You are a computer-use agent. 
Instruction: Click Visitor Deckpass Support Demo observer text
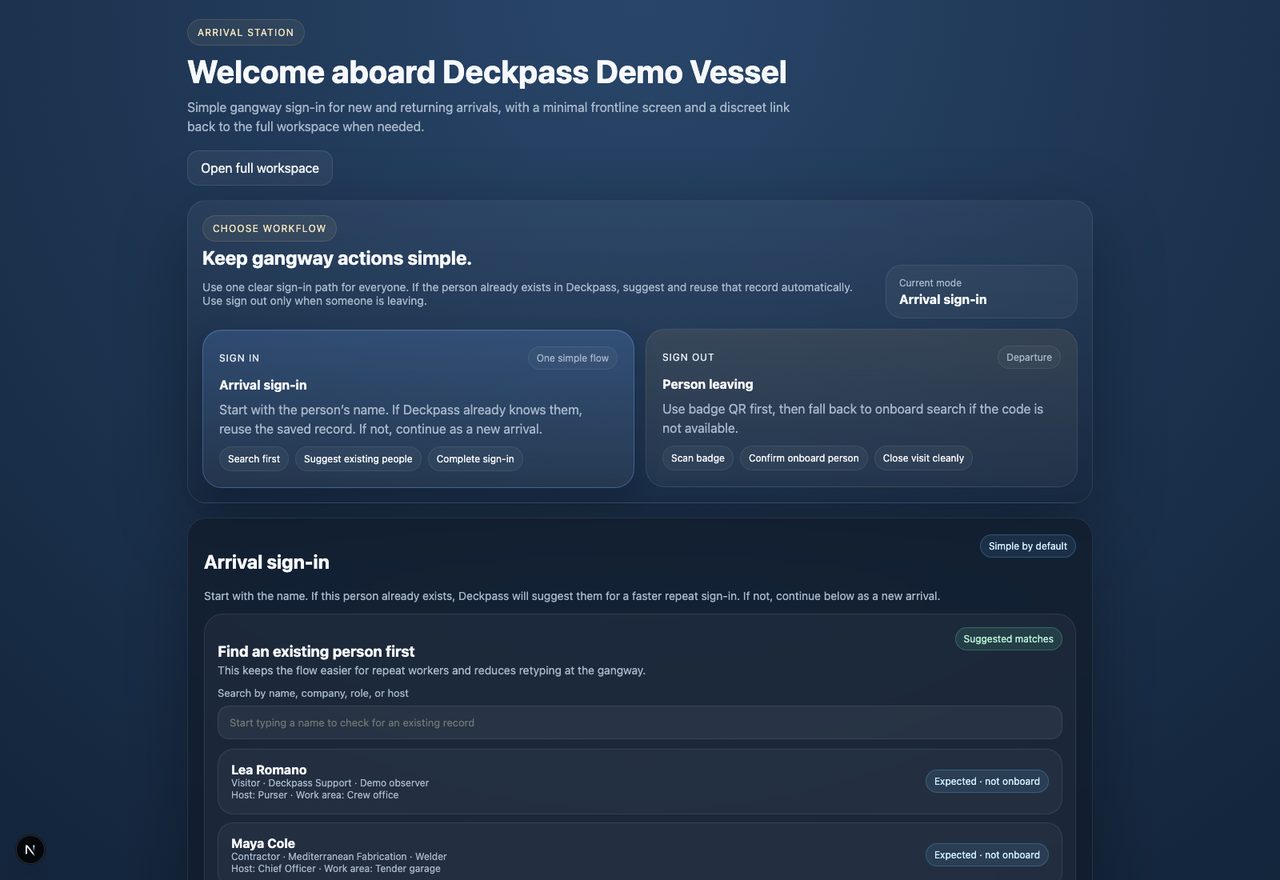(x=330, y=783)
